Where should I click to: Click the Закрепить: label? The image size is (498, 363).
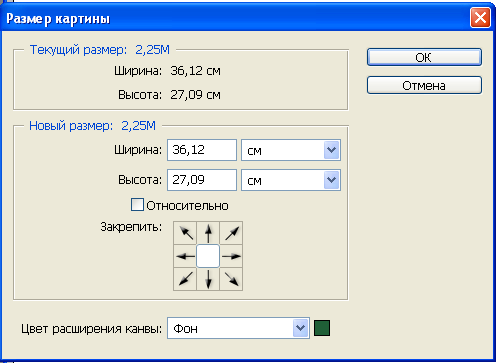(131, 227)
